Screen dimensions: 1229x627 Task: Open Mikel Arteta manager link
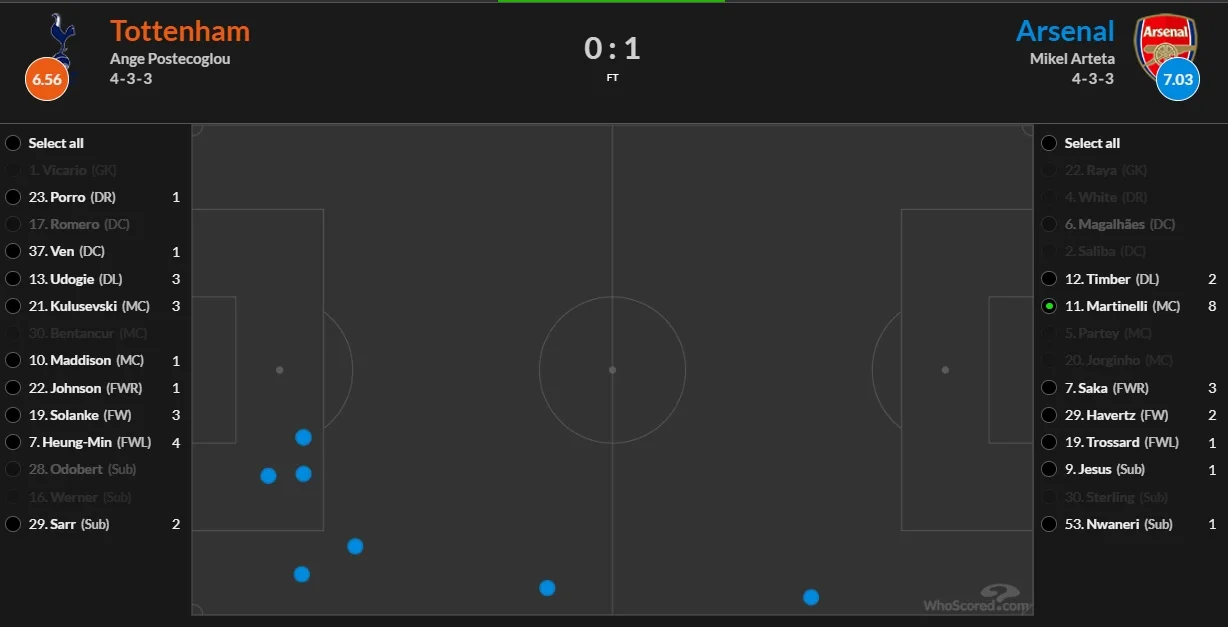(x=1072, y=58)
